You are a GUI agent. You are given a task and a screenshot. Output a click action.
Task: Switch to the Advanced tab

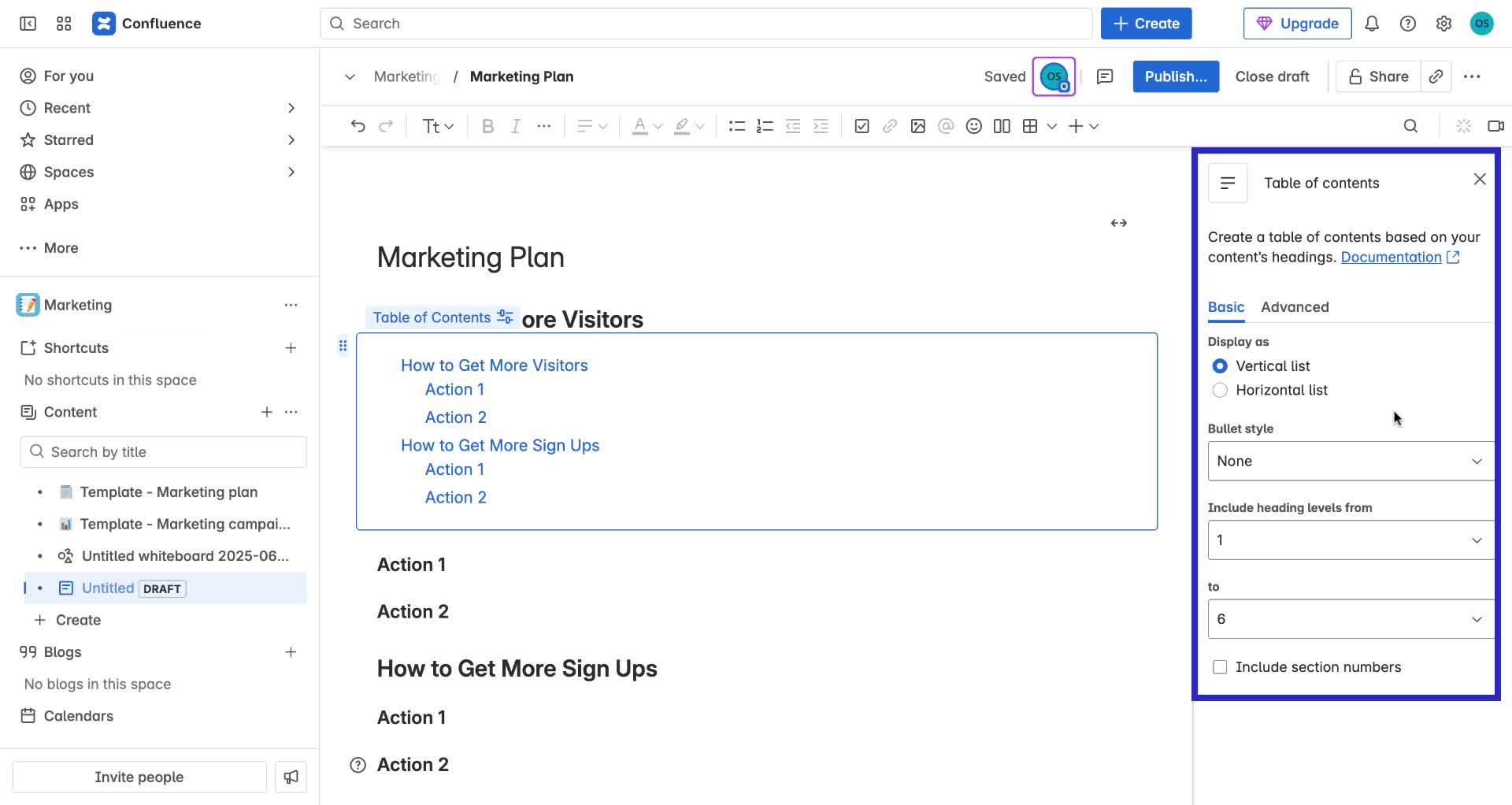click(x=1295, y=307)
